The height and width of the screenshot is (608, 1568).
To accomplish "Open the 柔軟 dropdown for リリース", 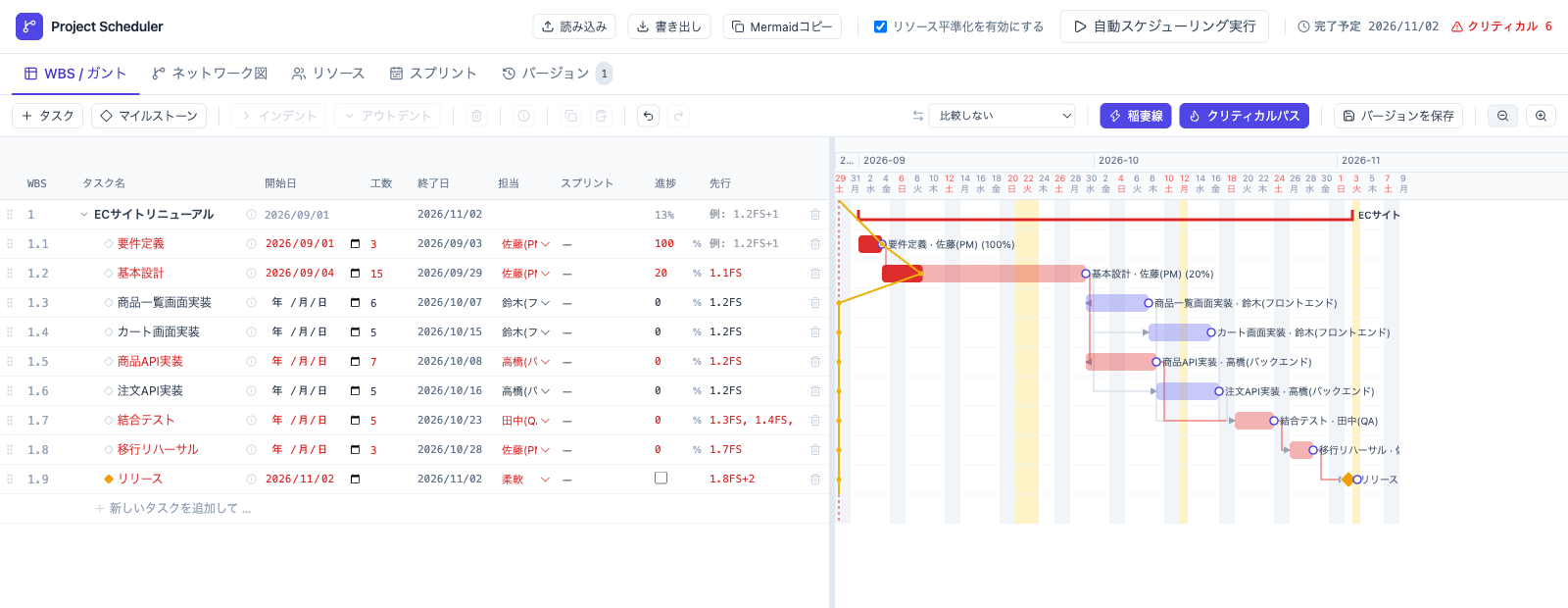I will pyautogui.click(x=526, y=479).
